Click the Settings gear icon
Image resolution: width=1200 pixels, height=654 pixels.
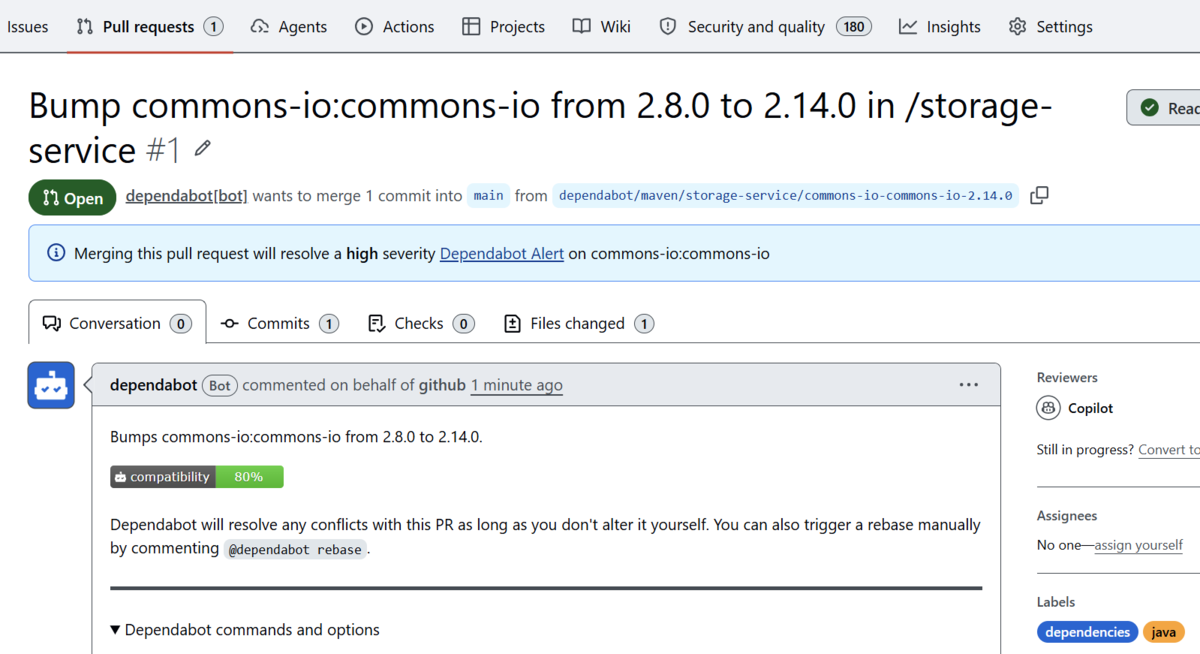coord(1017,27)
